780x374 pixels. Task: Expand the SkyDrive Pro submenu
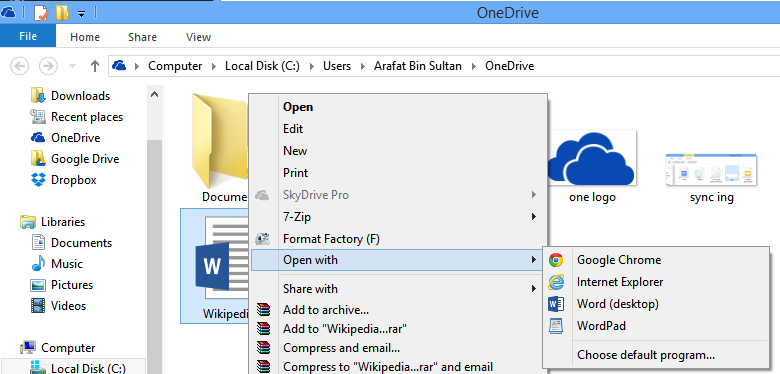(398, 195)
